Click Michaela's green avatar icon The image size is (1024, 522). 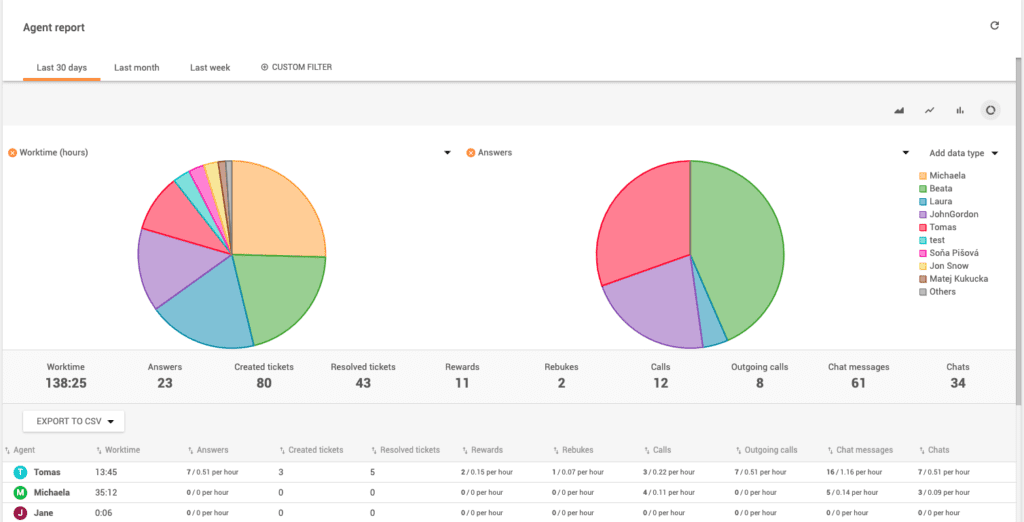[x=20, y=493]
